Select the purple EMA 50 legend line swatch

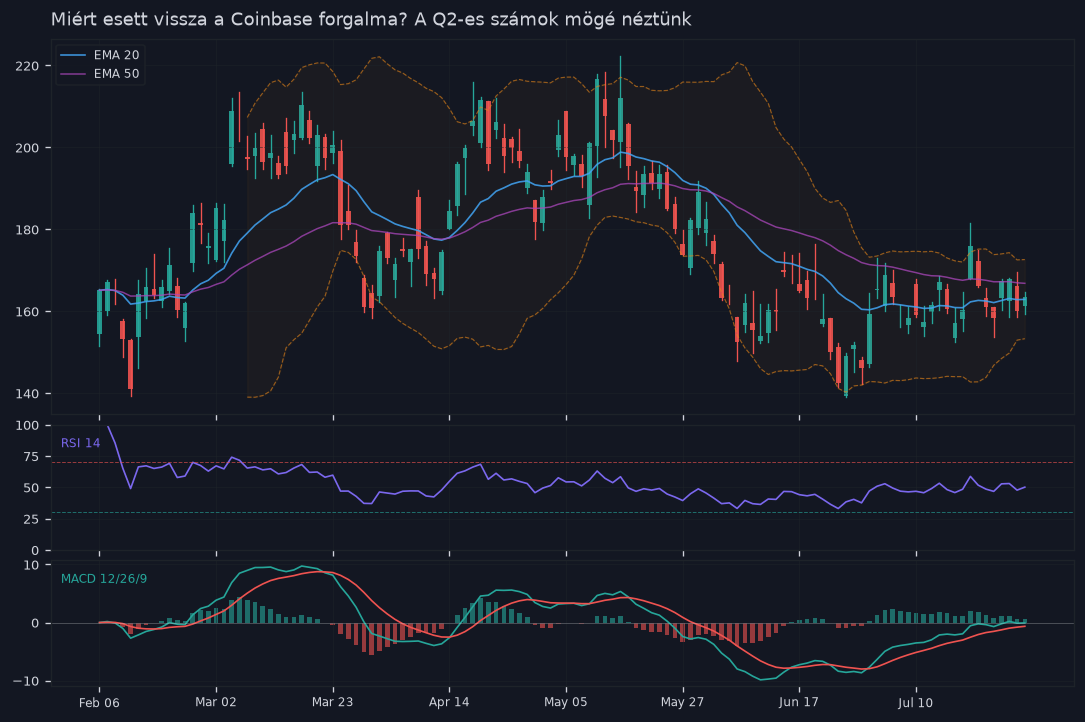(x=73, y=73)
